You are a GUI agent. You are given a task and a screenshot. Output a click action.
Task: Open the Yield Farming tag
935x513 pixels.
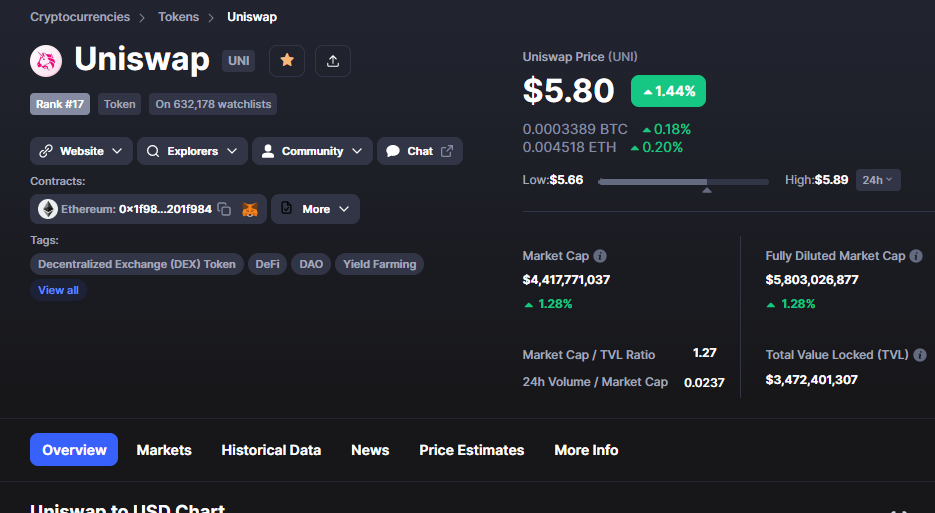379,264
